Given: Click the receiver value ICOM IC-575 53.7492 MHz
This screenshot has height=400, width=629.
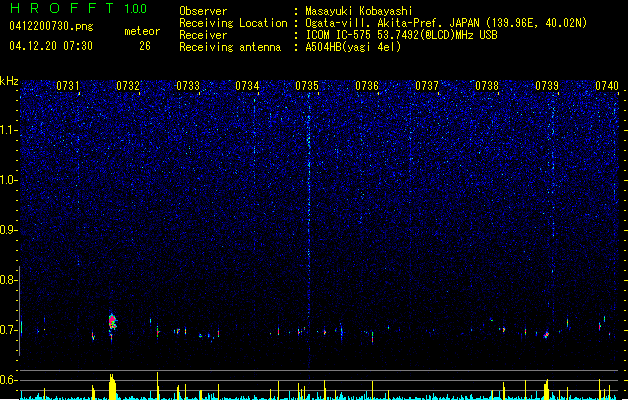Looking at the screenshot, I should (x=401, y=35).
